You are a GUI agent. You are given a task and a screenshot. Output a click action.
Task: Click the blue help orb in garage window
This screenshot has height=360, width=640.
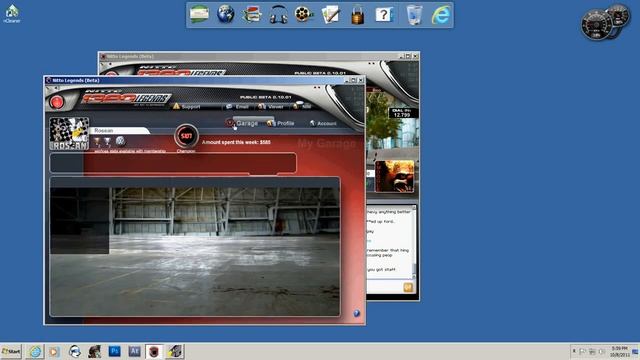pos(356,313)
